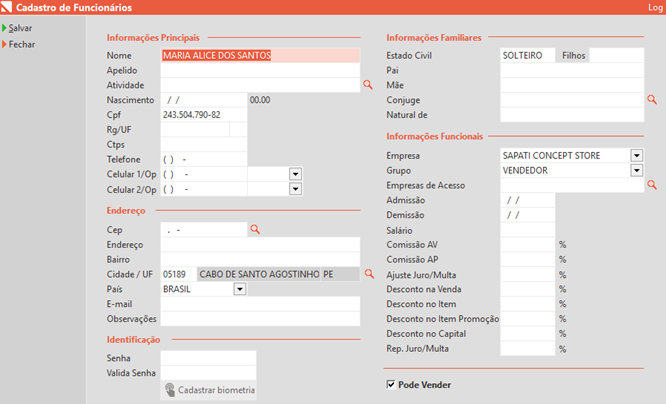Screen dimensions: 666x404
Task: Open the País dropdown showing BRASIL
Action: point(240,289)
